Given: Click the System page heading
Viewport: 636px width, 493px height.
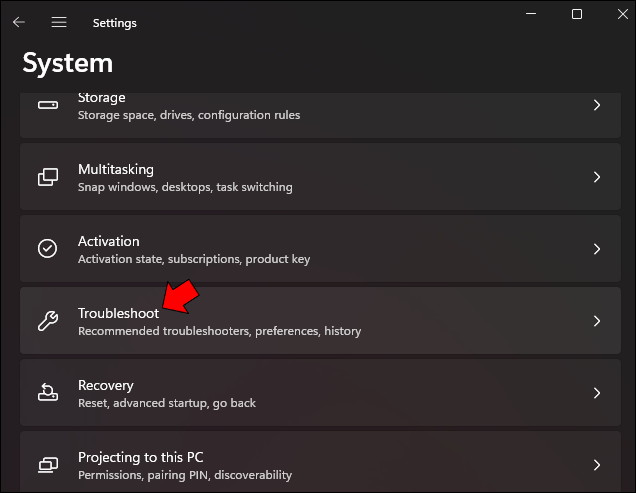Looking at the screenshot, I should [68, 63].
